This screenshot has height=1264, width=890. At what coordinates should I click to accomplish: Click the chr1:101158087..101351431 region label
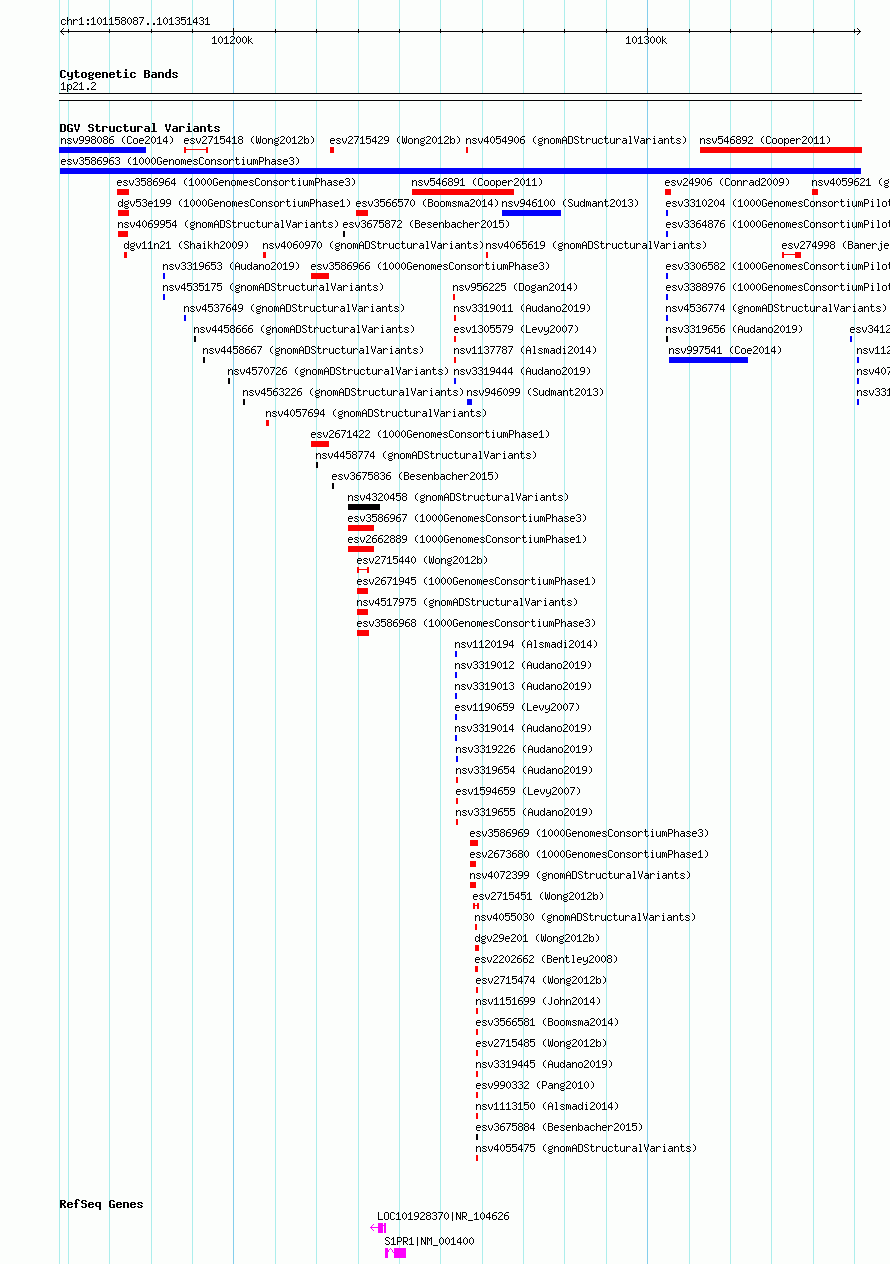tap(135, 21)
